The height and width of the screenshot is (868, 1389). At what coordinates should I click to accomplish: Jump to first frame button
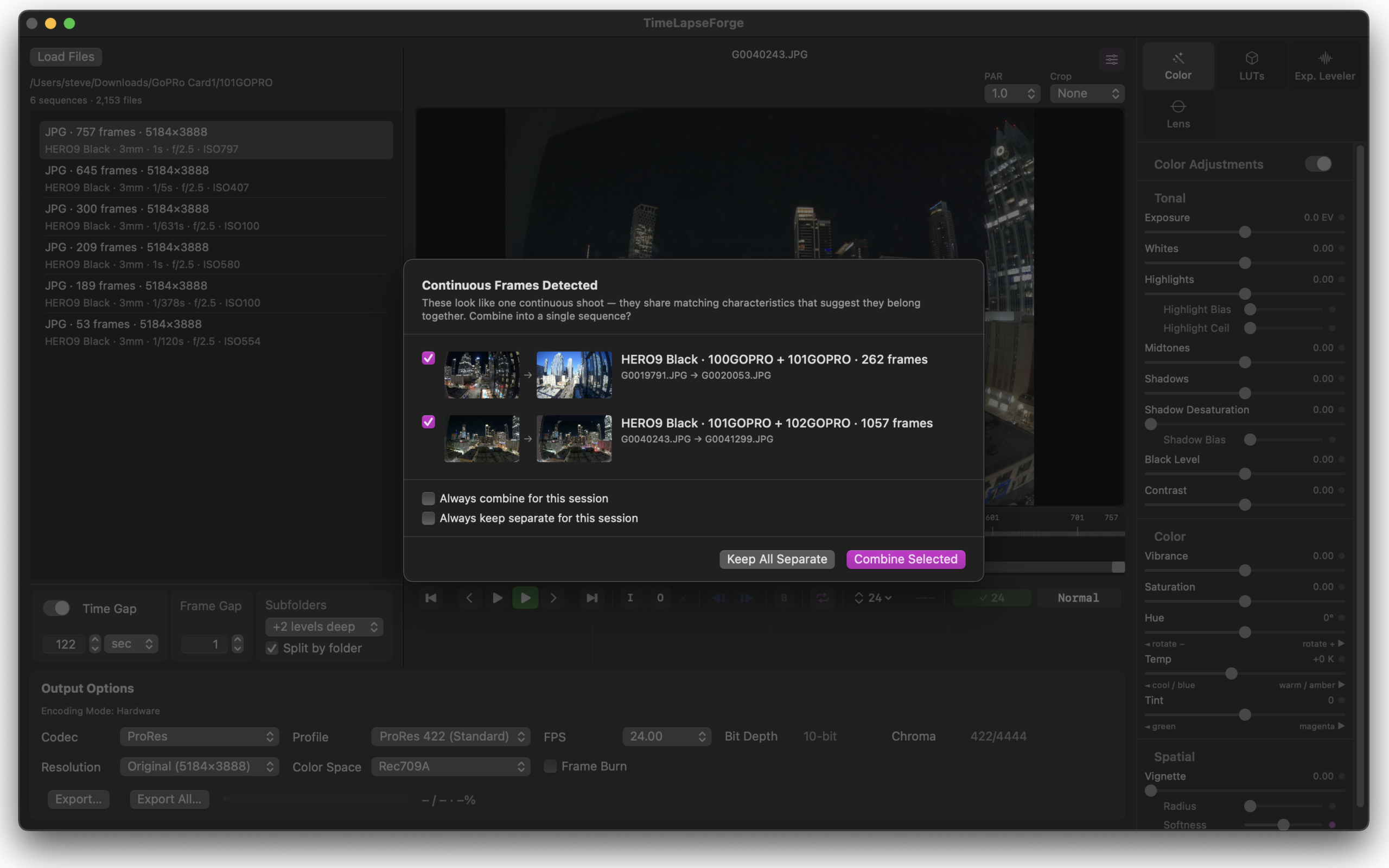[430, 598]
